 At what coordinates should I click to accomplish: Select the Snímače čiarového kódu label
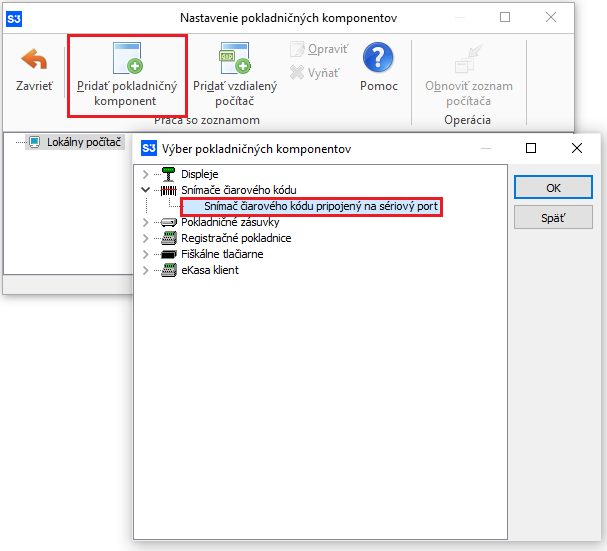[239, 190]
